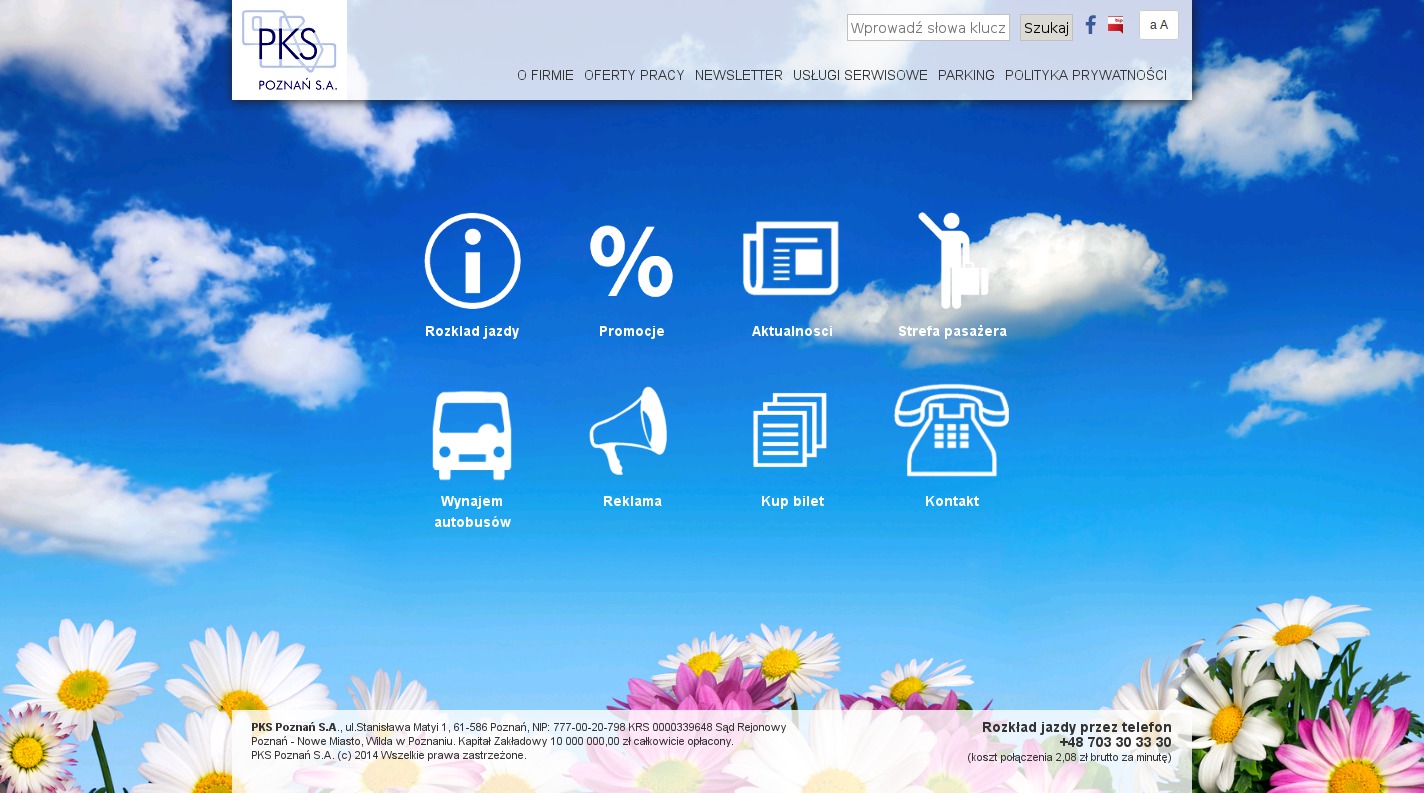The height and width of the screenshot is (793, 1424).
Task: Open the Kontakt telephone icon
Action: tap(952, 431)
